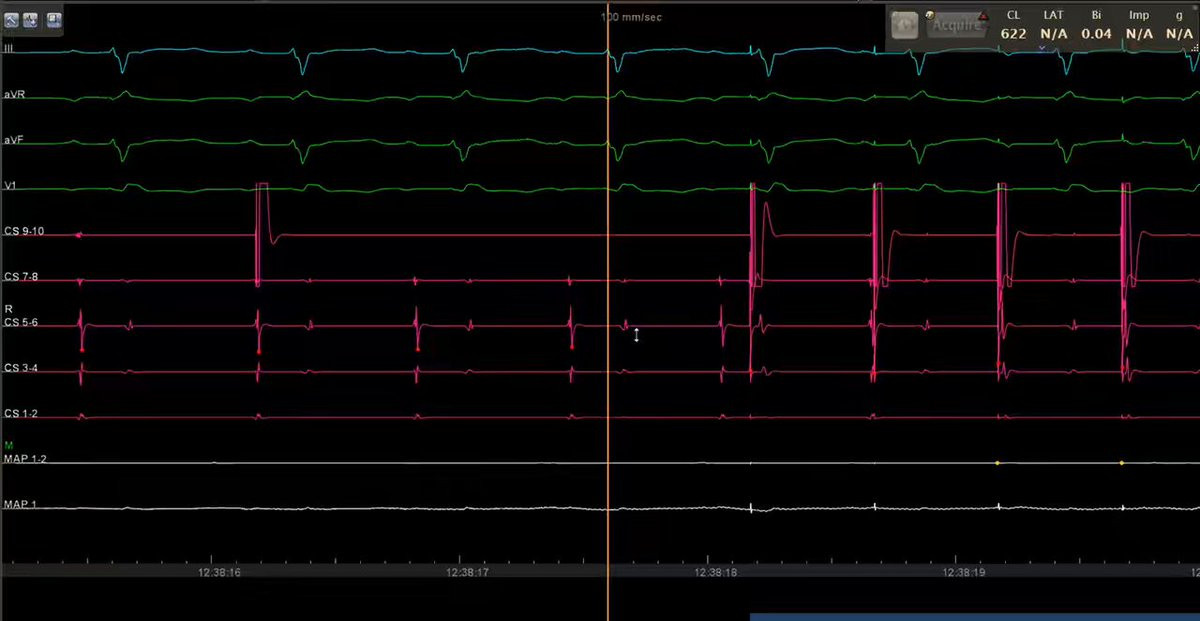Image resolution: width=1200 pixels, height=621 pixels.
Task: Select the MAP 1 channel label
Action: pyautogui.click(x=20, y=503)
